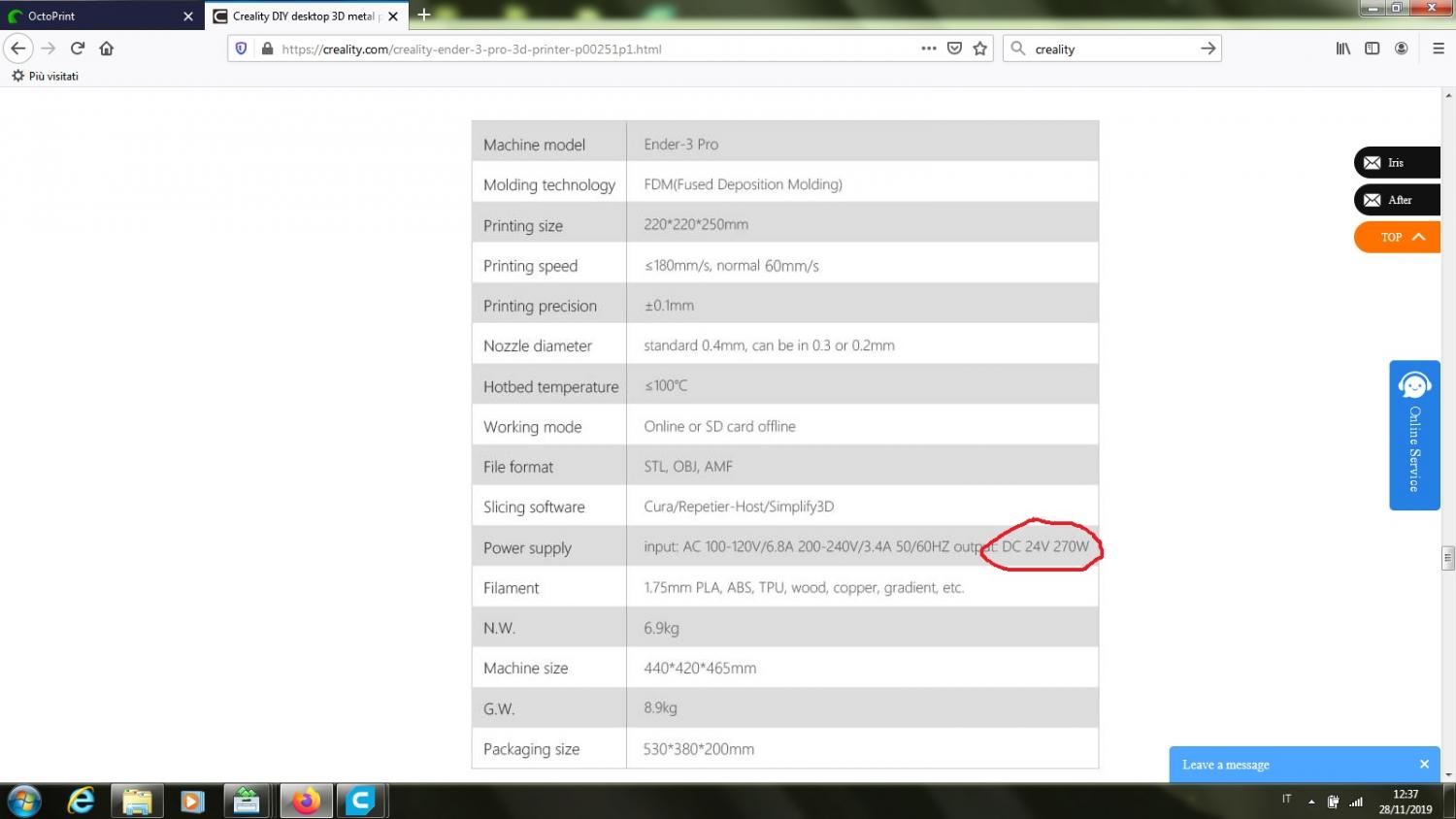Open a new browser tab

[424, 16]
